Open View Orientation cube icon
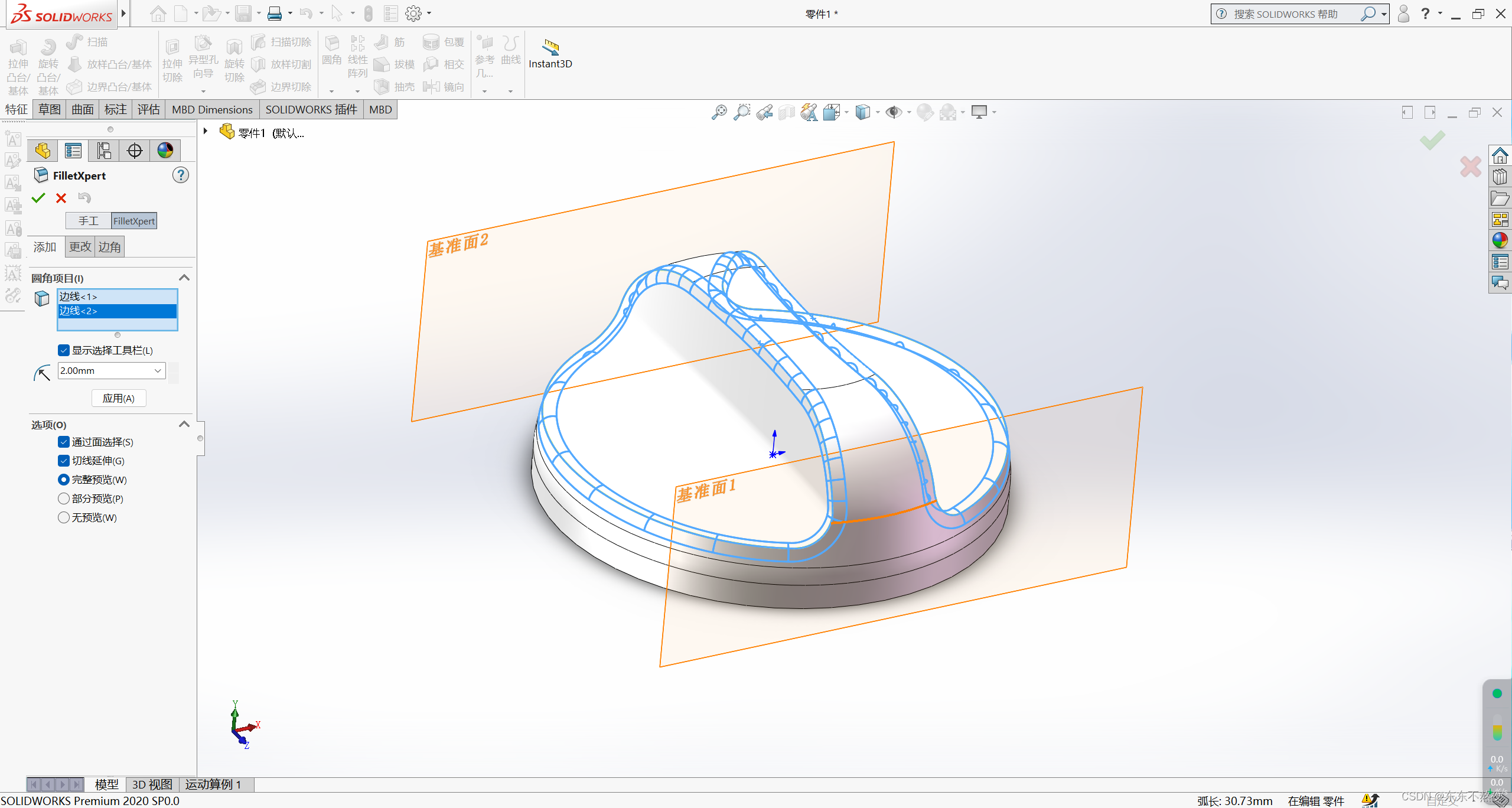Screen dimensions: 1512x808 [x=832, y=112]
